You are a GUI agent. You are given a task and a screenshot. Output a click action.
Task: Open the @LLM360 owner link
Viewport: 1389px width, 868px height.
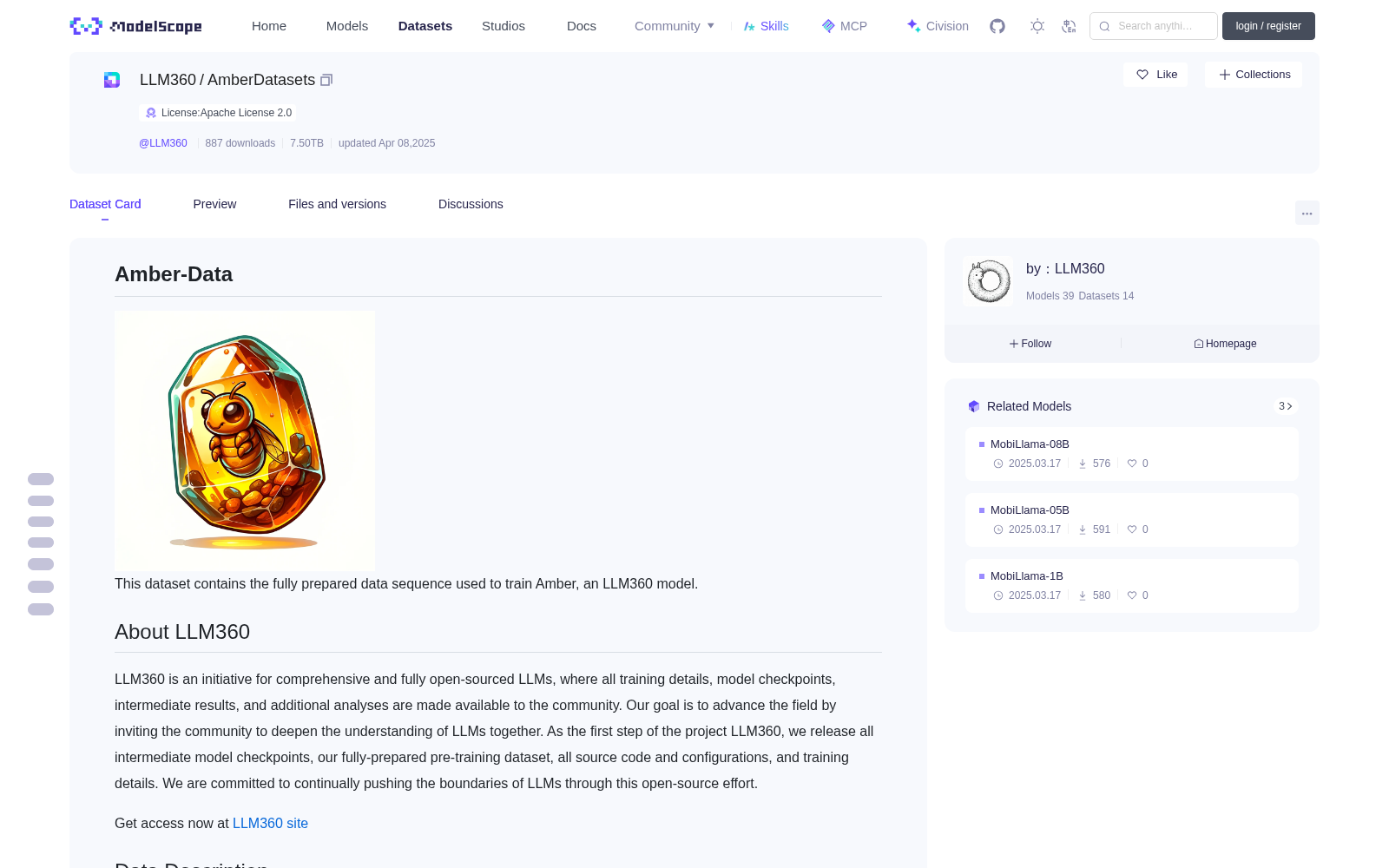tap(163, 143)
